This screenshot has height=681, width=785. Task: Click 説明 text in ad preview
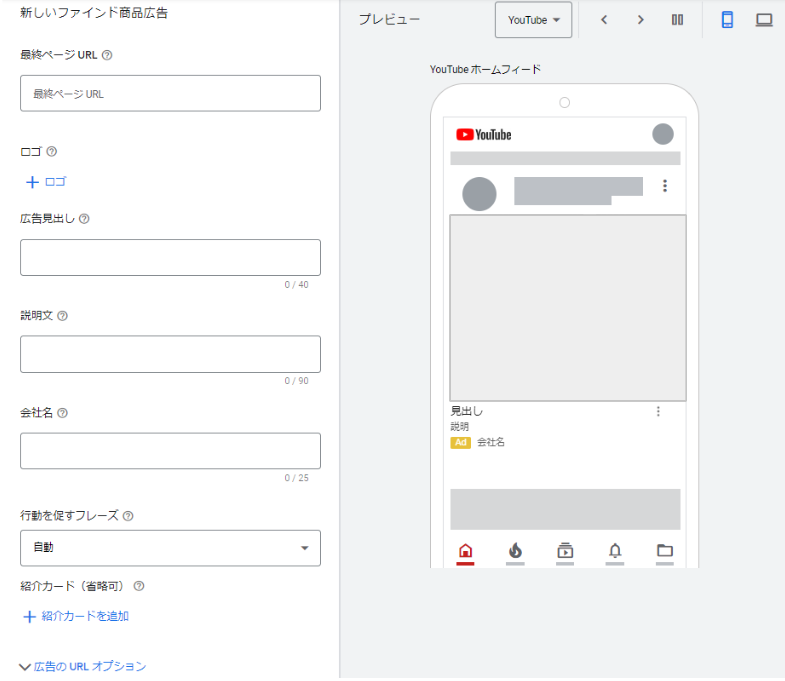pyautogui.click(x=460, y=427)
